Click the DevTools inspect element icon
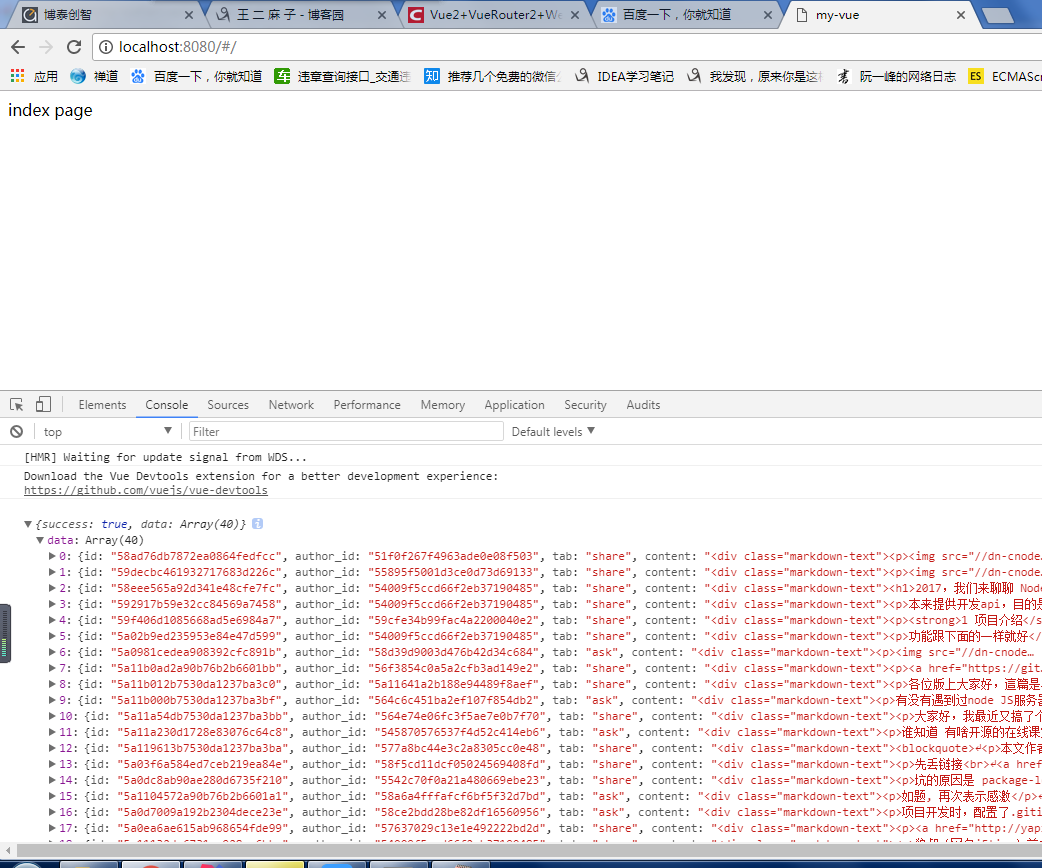Screen dimensions: 1042x868 (17, 405)
